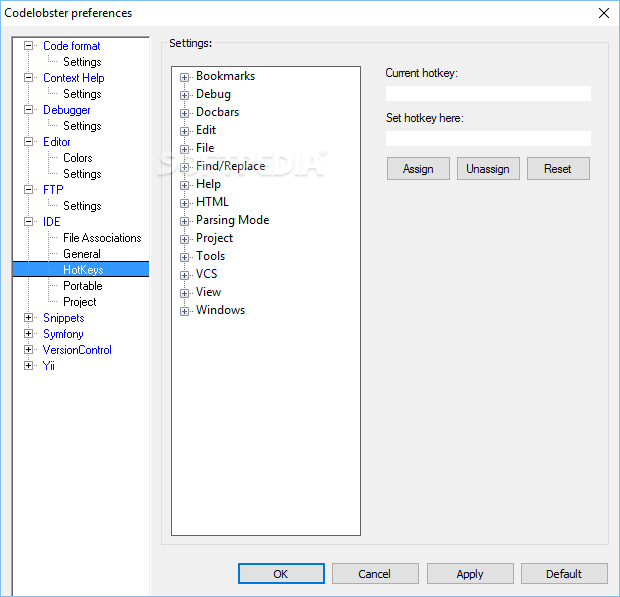Viewport: 620px width, 597px height.
Task: Open Settings under Debugger
Action: click(x=82, y=126)
